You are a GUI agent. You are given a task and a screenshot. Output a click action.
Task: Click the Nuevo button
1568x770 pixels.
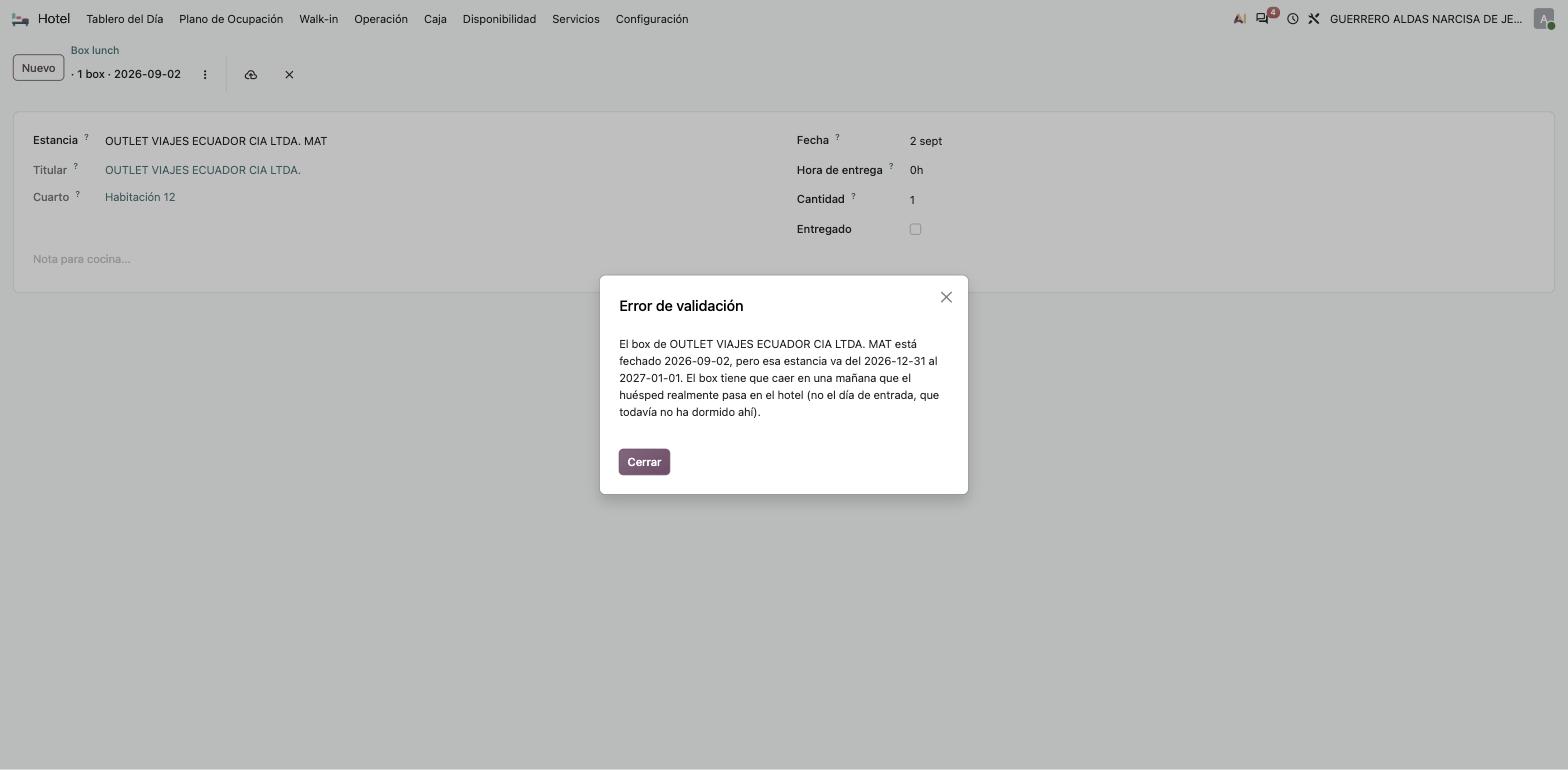pyautogui.click(x=38, y=68)
